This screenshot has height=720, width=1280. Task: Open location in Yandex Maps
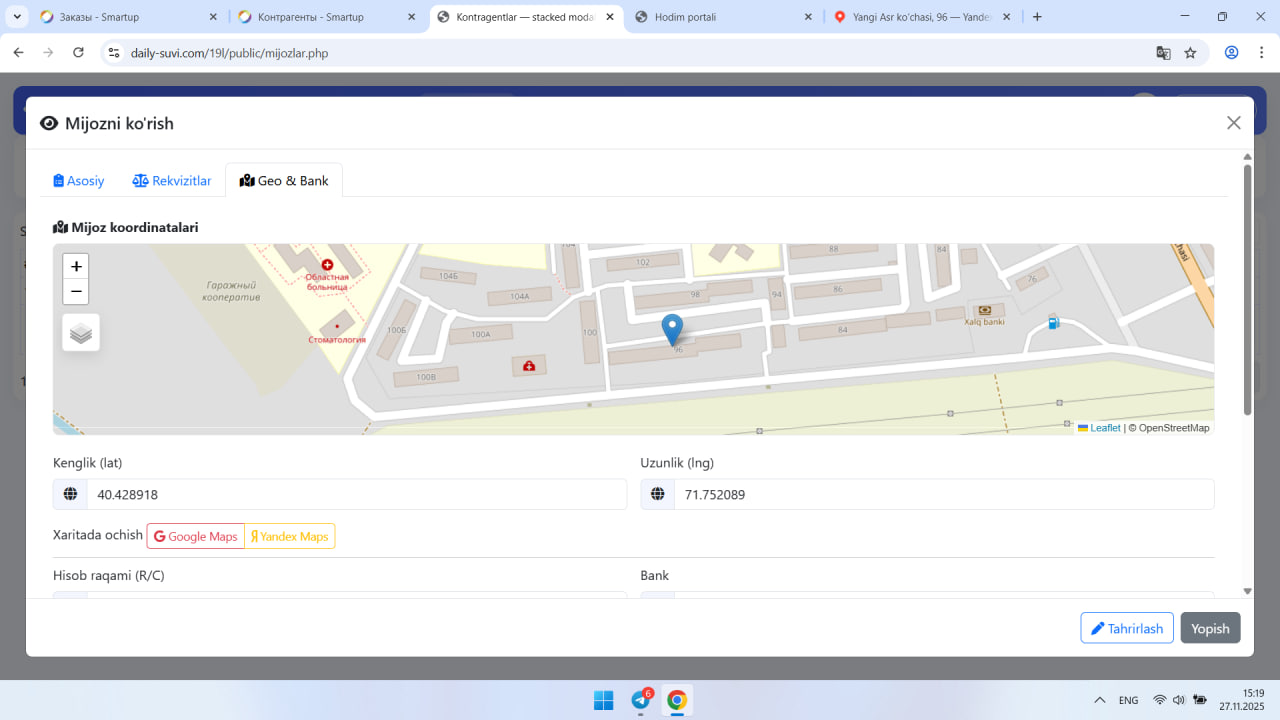click(x=290, y=537)
